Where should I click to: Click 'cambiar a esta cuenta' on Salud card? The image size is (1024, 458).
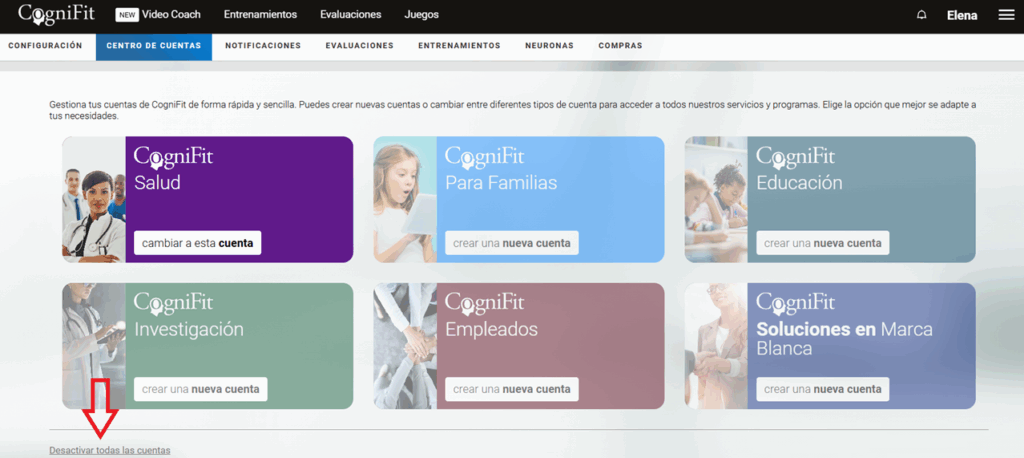[x=197, y=243]
